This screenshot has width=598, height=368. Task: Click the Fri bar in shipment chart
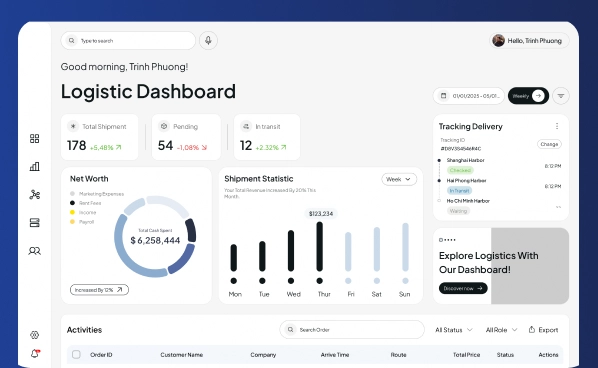click(x=348, y=252)
